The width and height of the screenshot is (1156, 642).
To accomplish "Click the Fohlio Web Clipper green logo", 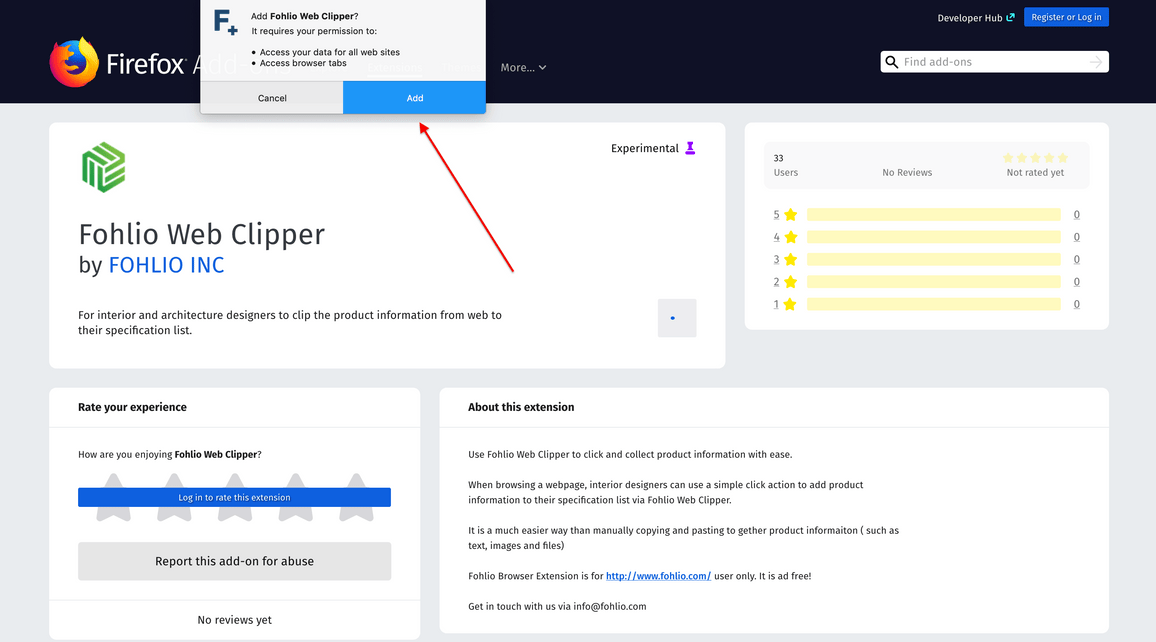I will tap(103, 167).
